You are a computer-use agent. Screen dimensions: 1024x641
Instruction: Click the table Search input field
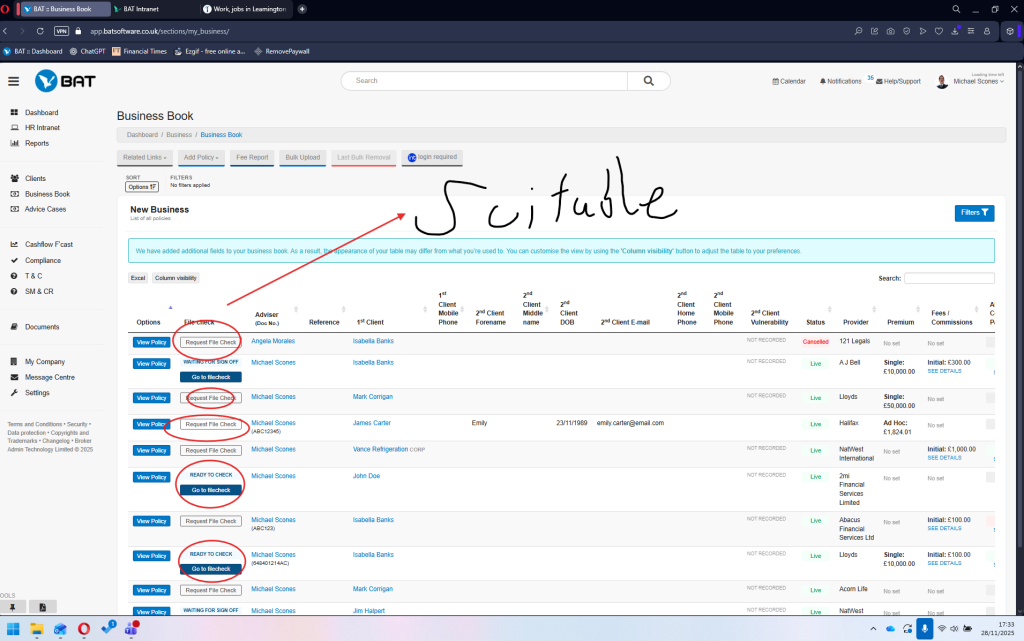click(x=949, y=278)
